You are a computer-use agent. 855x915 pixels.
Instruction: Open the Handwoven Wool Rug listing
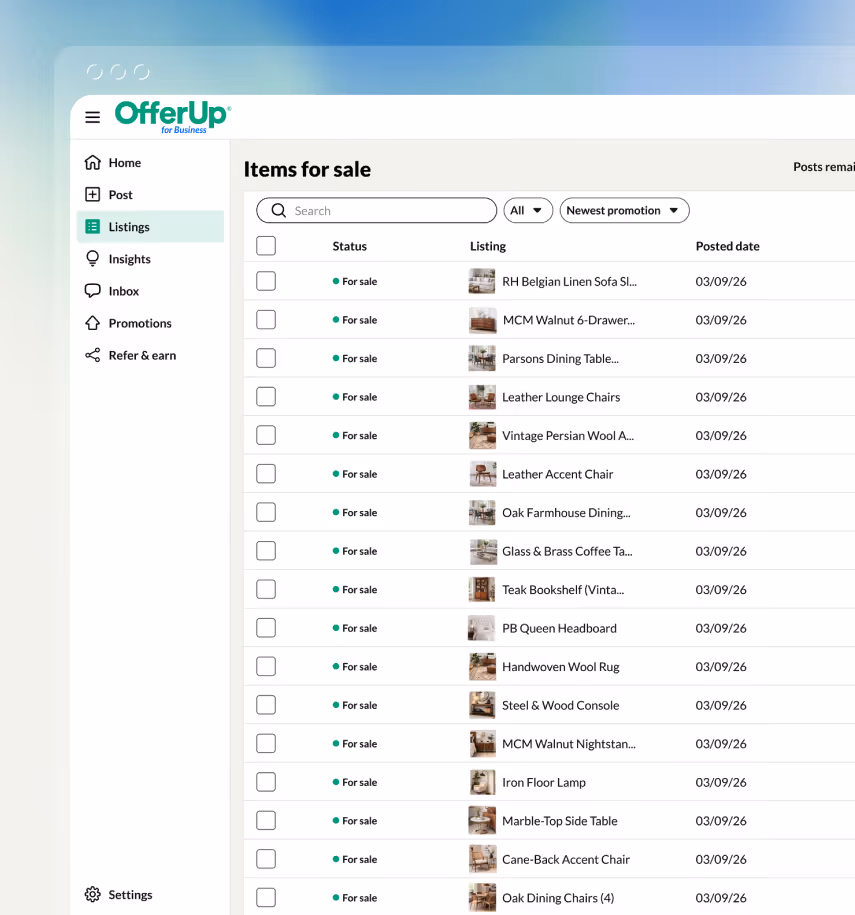[561, 666]
